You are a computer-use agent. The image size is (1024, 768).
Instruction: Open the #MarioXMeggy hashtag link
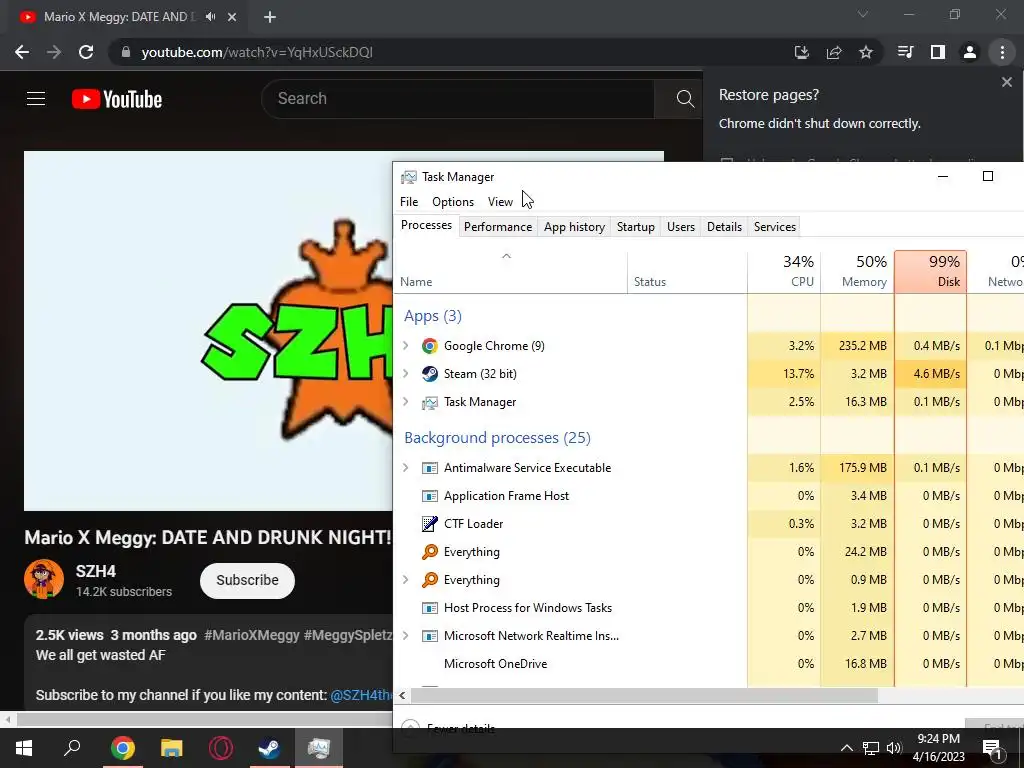point(251,635)
